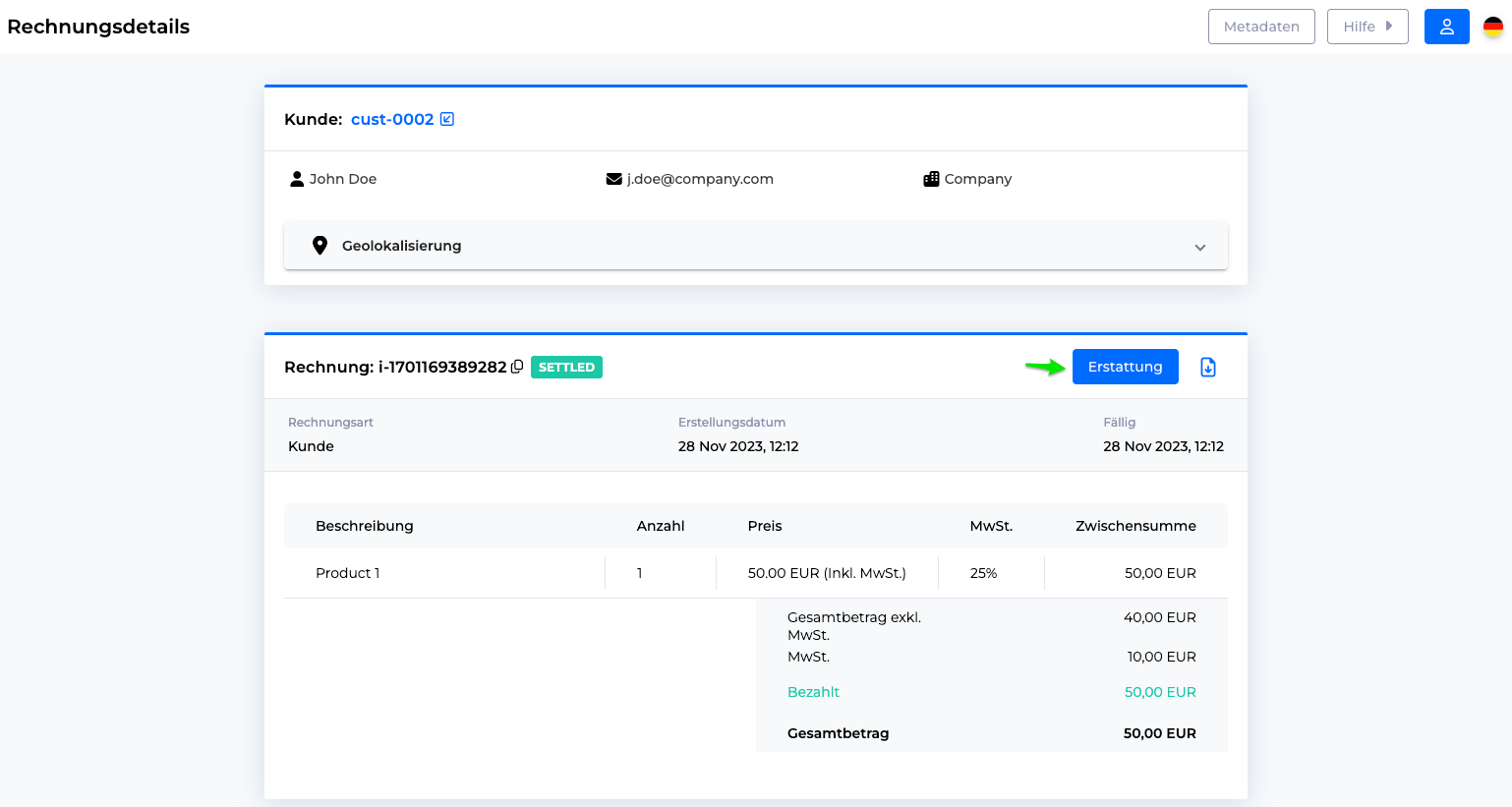
Task: Click the MwSt. column header
Action: tap(991, 526)
